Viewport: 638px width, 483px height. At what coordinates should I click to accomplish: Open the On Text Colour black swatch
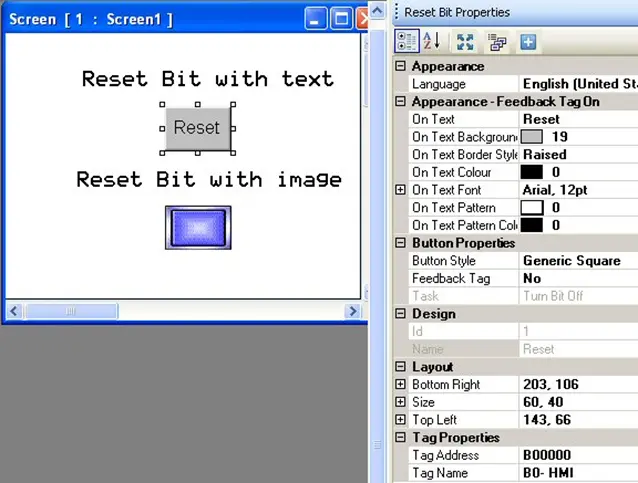point(531,172)
